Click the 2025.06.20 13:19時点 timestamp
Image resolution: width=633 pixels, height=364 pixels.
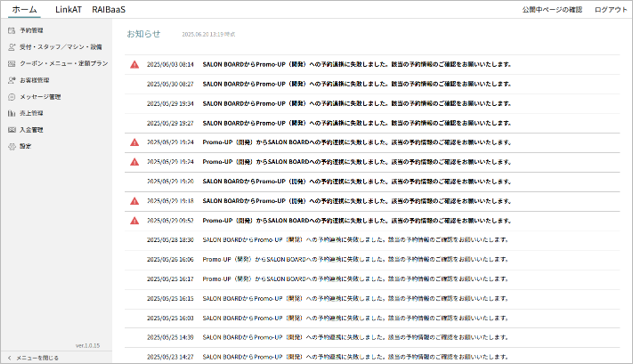(x=208, y=35)
